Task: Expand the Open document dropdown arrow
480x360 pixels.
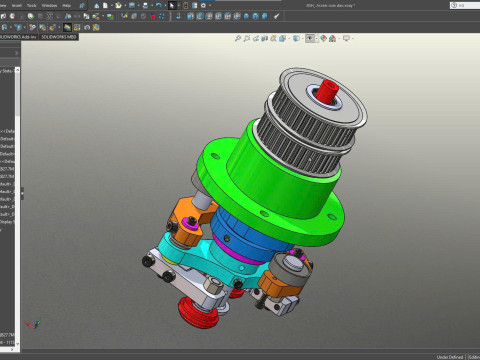Action: tap(125, 6)
